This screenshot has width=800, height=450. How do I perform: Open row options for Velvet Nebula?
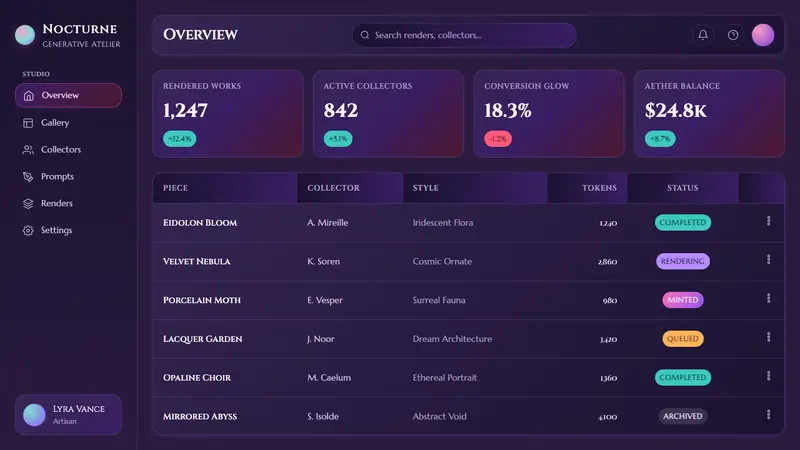click(x=768, y=260)
